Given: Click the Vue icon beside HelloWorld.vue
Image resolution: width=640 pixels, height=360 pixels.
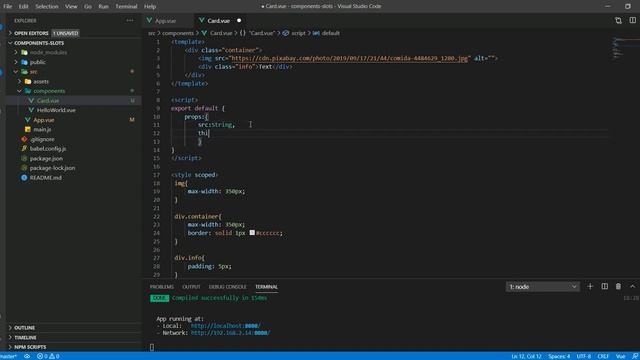Looking at the screenshot, I should click(x=31, y=110).
